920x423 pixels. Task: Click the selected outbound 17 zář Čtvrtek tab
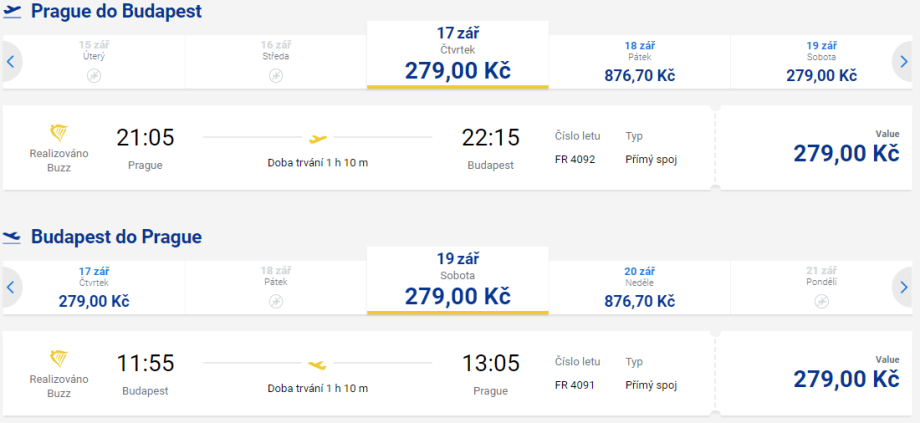[458, 56]
